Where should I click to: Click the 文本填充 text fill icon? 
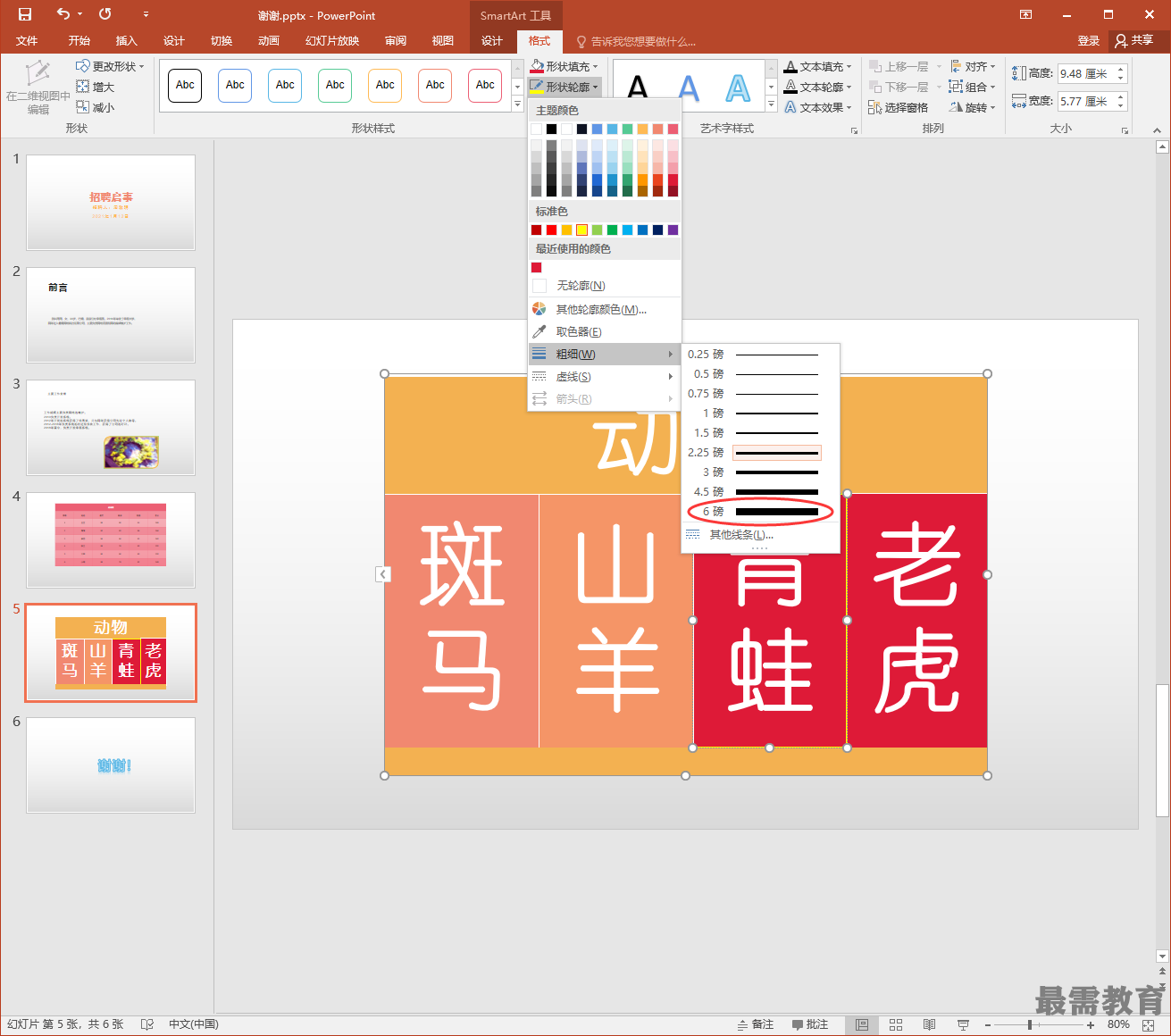790,66
